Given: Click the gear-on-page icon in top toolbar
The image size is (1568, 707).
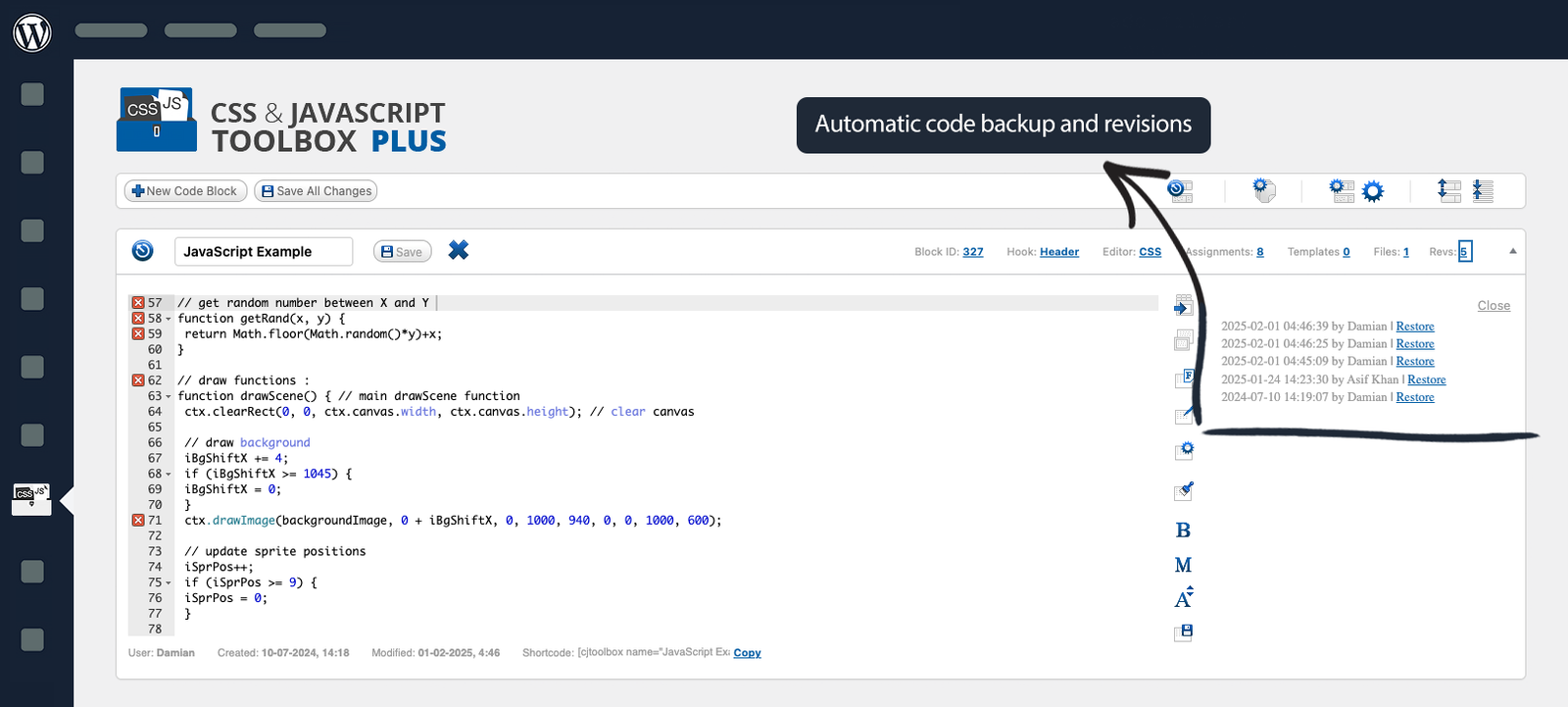Looking at the screenshot, I should (1264, 190).
